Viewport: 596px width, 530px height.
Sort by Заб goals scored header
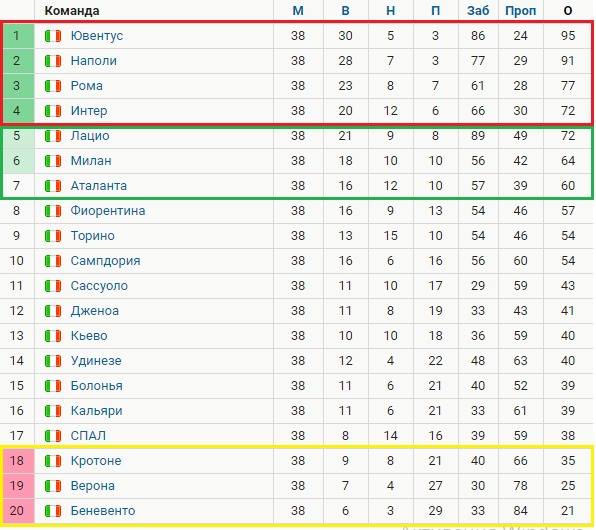tap(478, 11)
